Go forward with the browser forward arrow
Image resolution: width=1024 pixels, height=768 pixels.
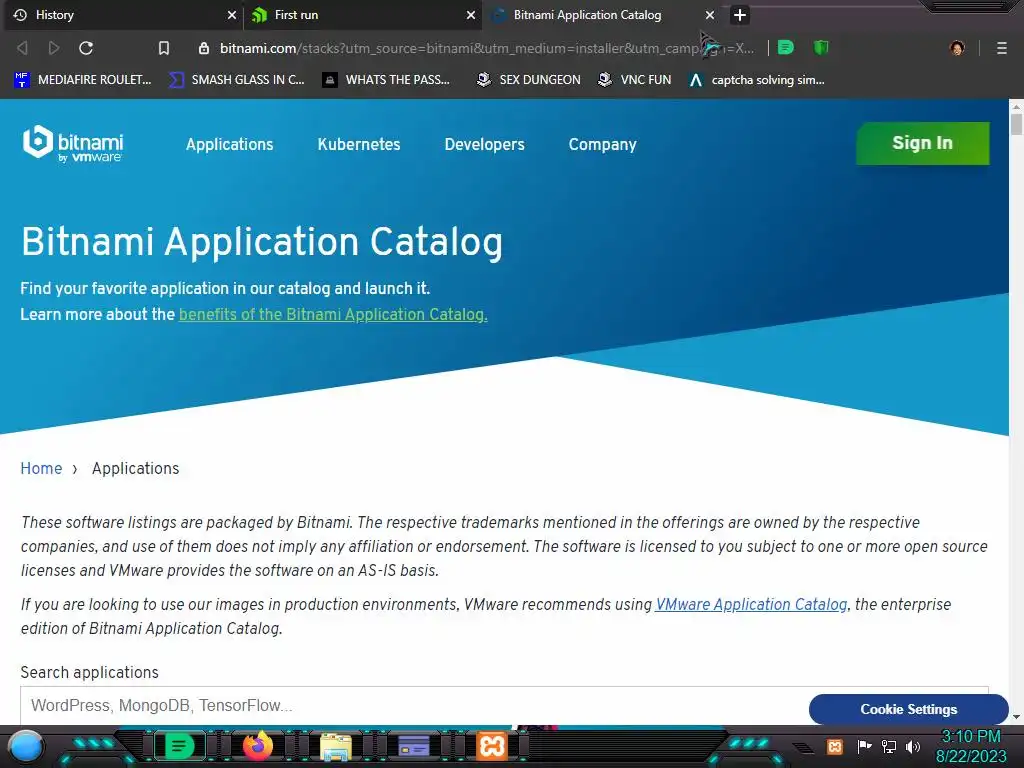tap(54, 48)
